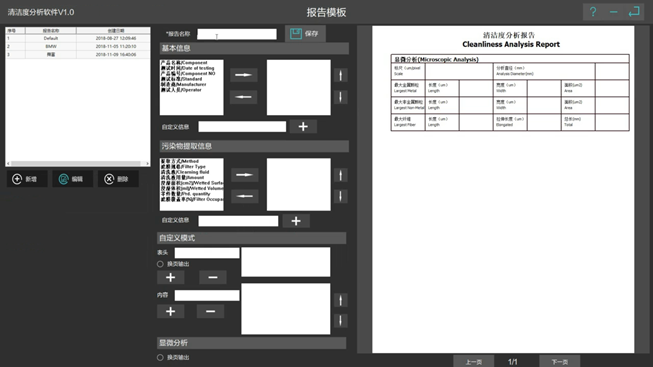Remove content entry with minus button
Image resolution: width=653 pixels, height=367 pixels.
(210, 311)
